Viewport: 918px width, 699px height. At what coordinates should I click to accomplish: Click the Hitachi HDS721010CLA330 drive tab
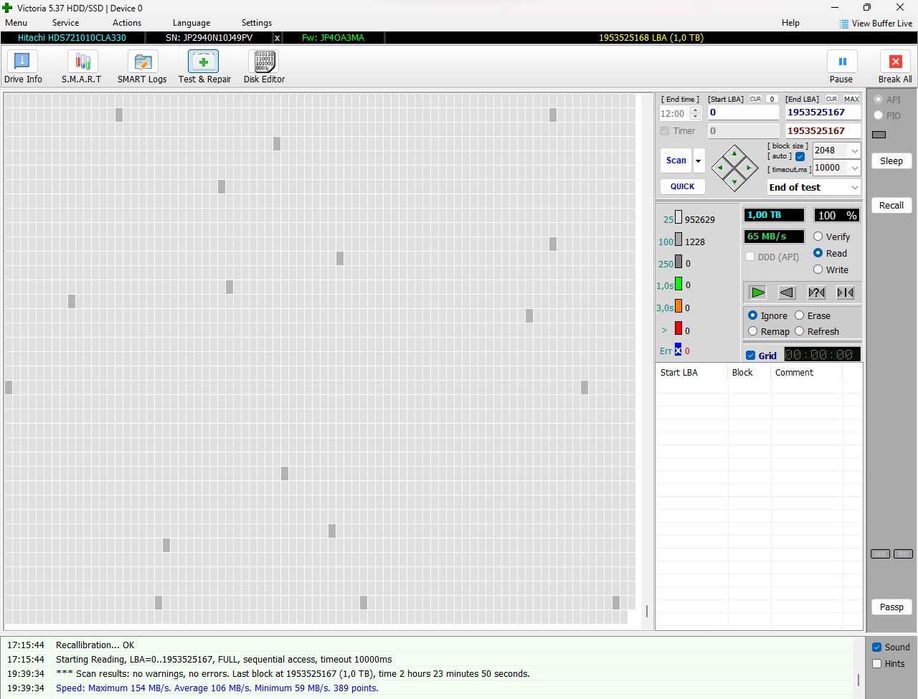72,38
